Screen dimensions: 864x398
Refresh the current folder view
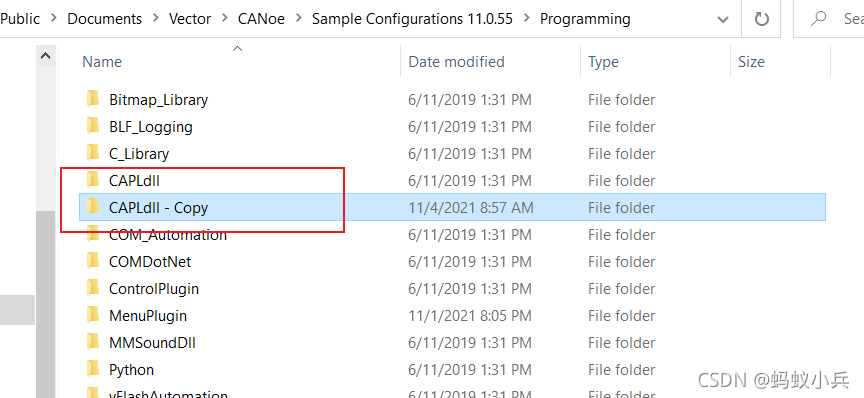[762, 19]
